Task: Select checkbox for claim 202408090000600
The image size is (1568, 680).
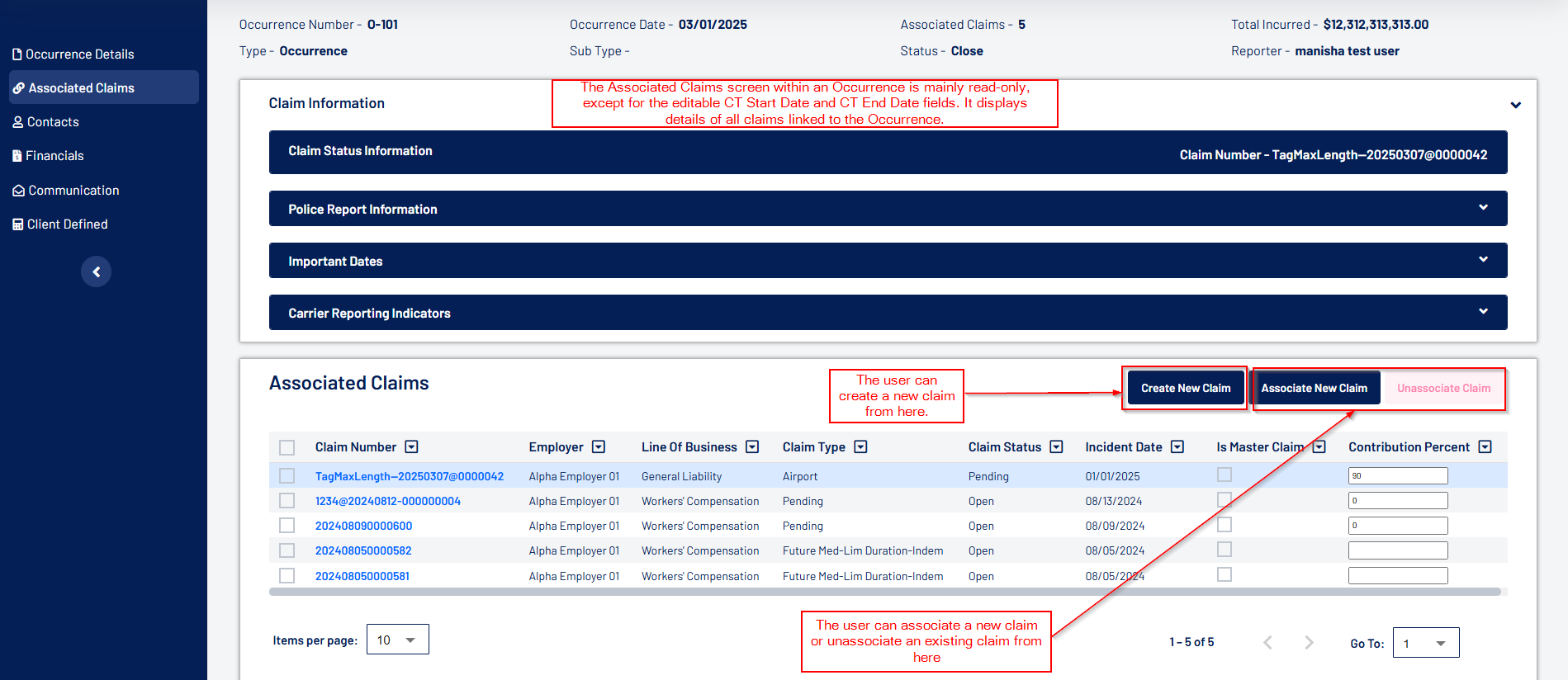Action: point(287,526)
